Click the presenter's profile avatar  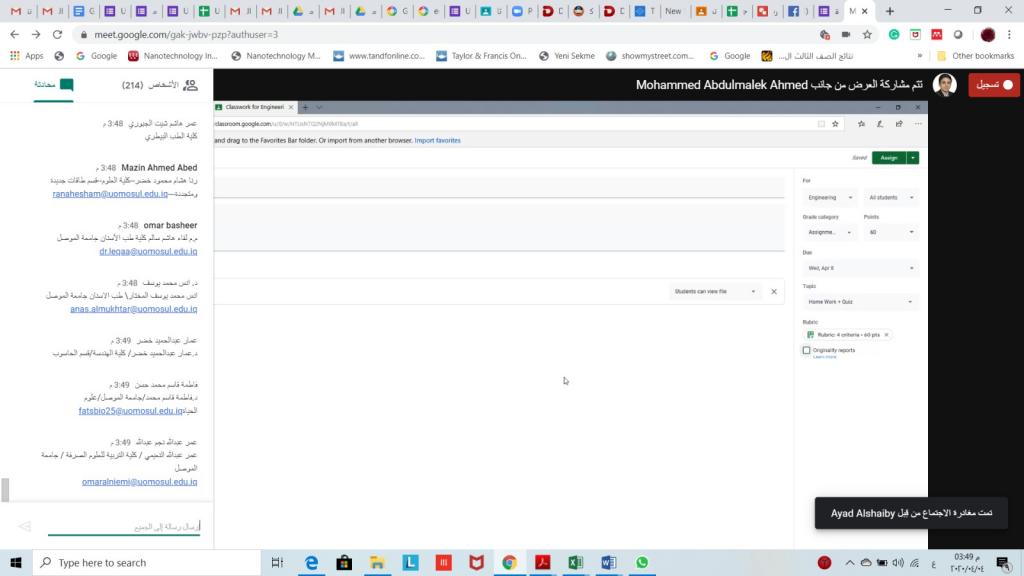[945, 85]
